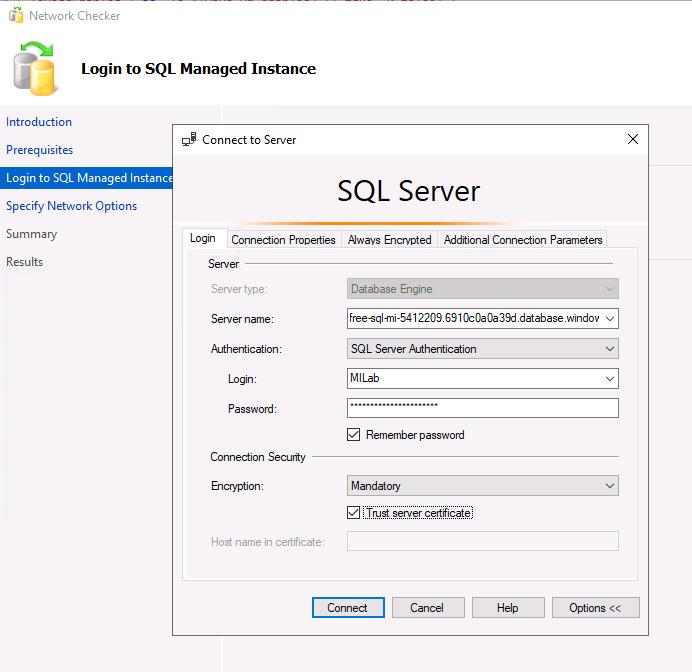Viewport: 692px width, 672px height.
Task: Click the Help button
Action: pos(508,608)
